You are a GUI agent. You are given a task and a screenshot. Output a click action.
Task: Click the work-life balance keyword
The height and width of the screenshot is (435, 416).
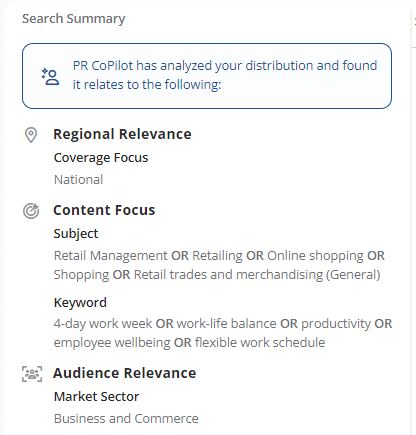(x=227, y=324)
